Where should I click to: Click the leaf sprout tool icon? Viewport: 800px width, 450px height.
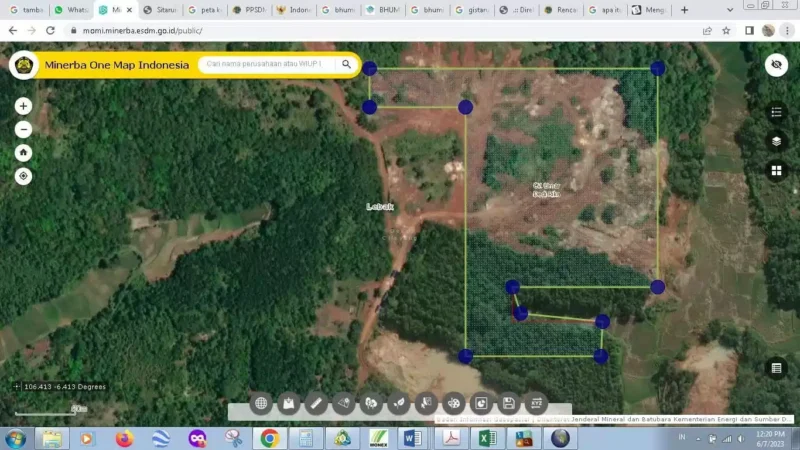coord(398,404)
